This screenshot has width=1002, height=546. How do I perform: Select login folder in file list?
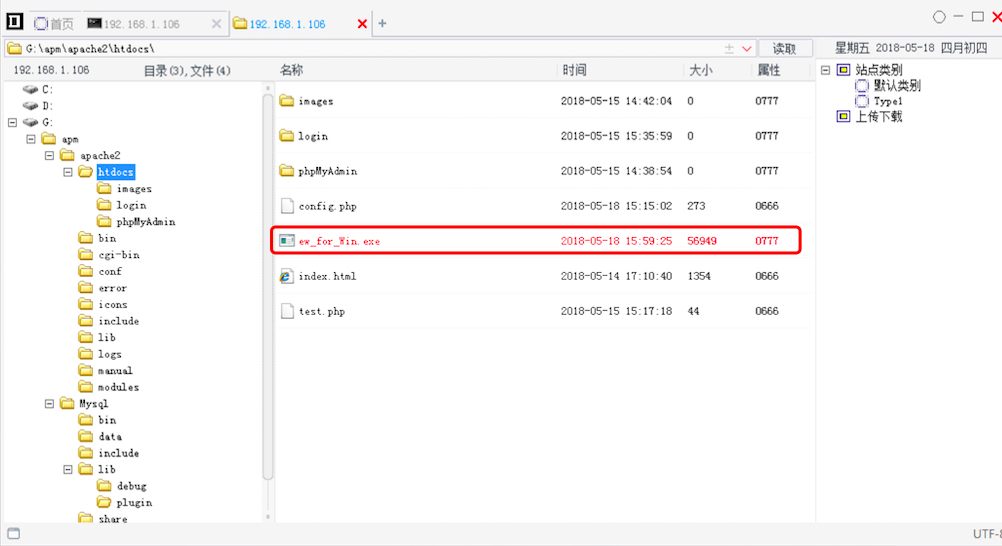pos(312,136)
